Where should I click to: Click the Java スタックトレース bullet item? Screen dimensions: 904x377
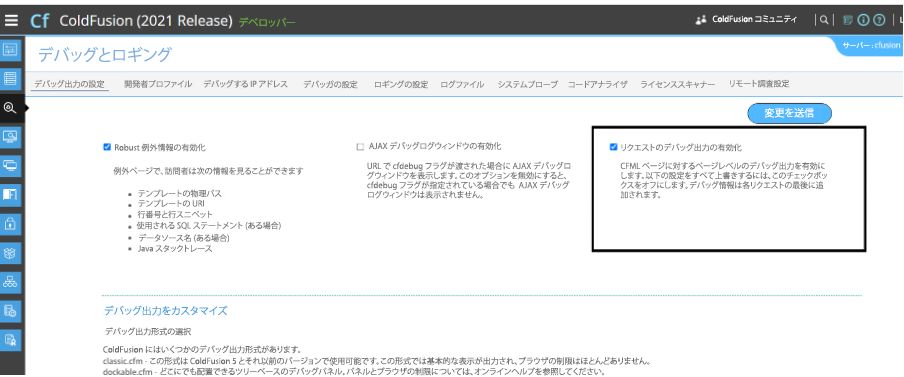tap(175, 248)
